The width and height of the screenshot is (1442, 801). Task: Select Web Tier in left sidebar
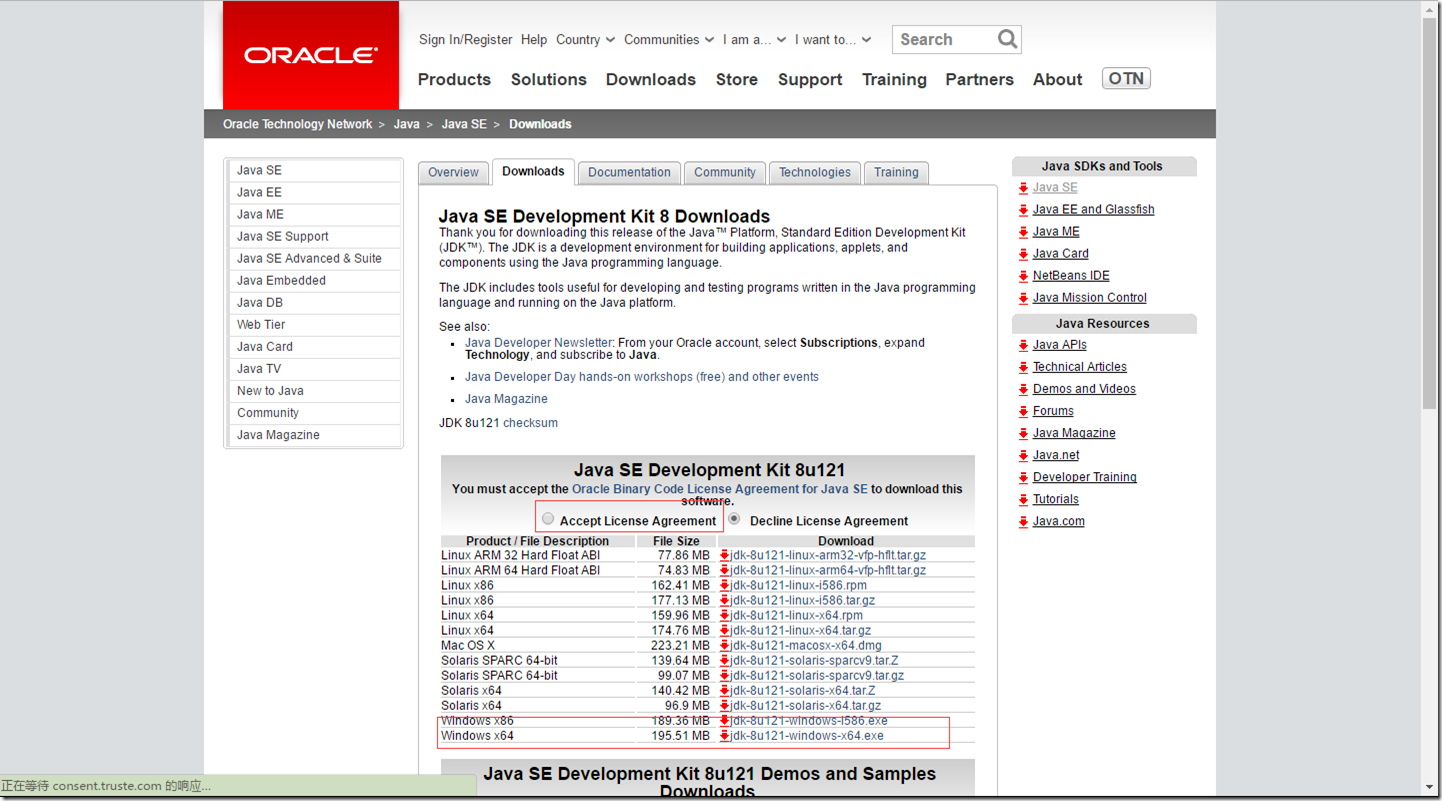[x=314, y=324]
